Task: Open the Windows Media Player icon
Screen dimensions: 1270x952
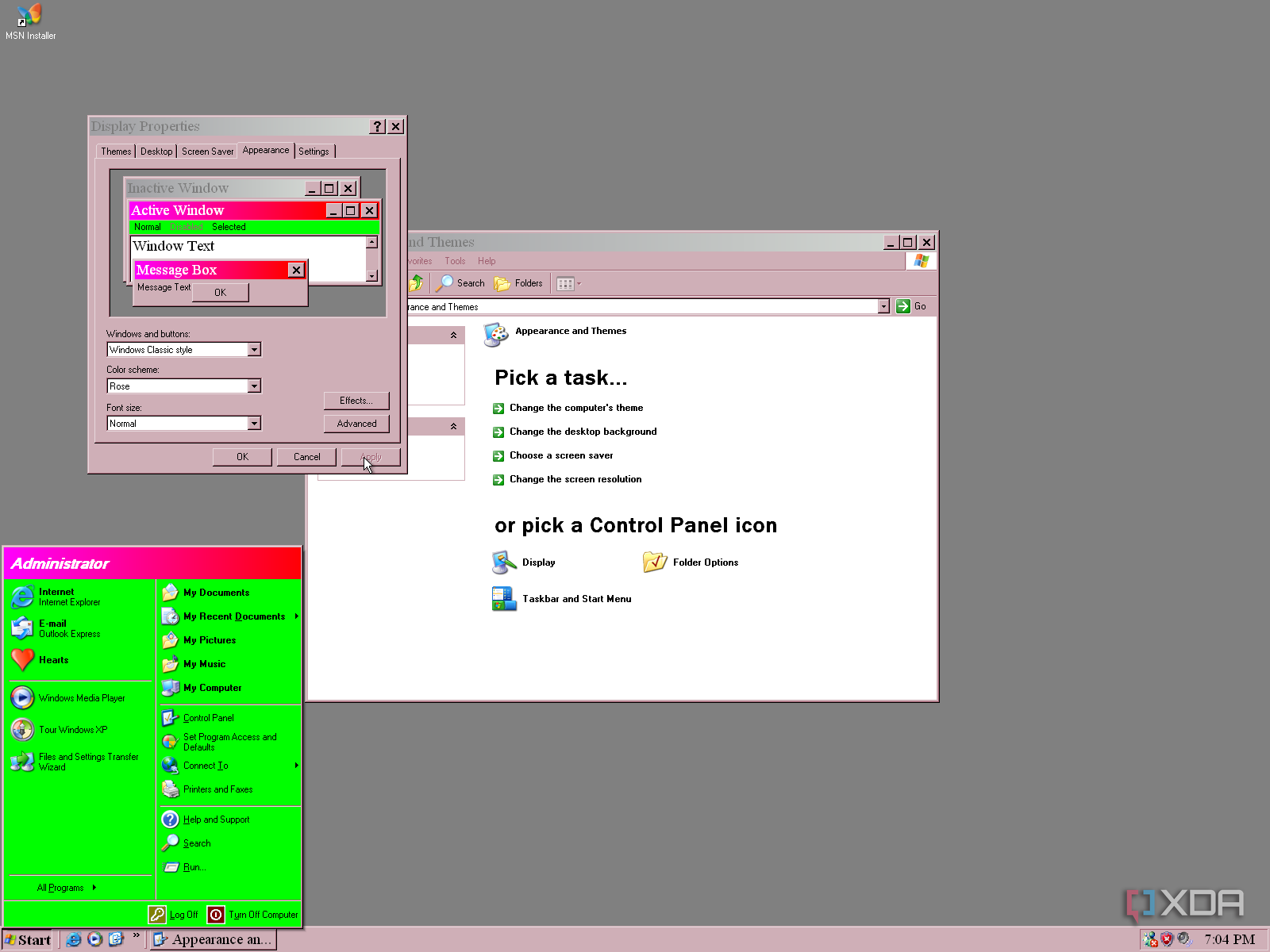Action: [22, 698]
